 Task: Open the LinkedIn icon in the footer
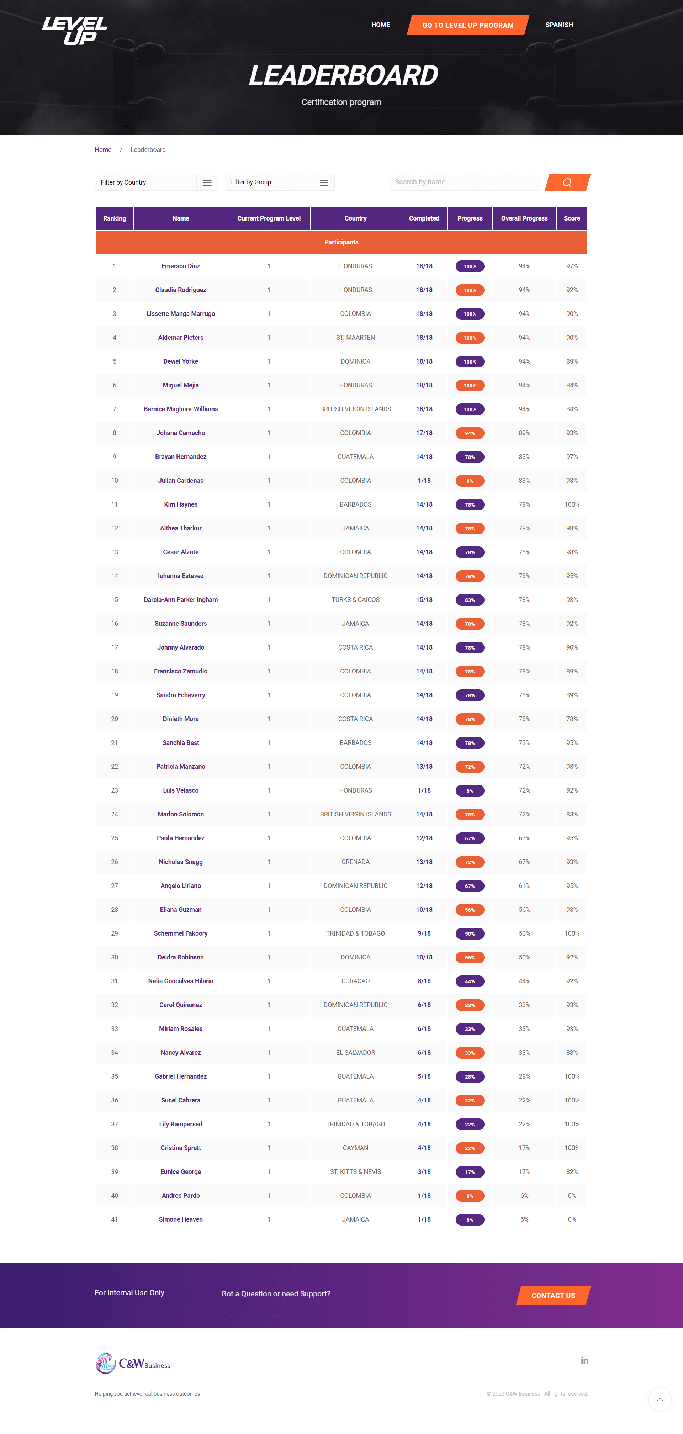click(x=584, y=1360)
